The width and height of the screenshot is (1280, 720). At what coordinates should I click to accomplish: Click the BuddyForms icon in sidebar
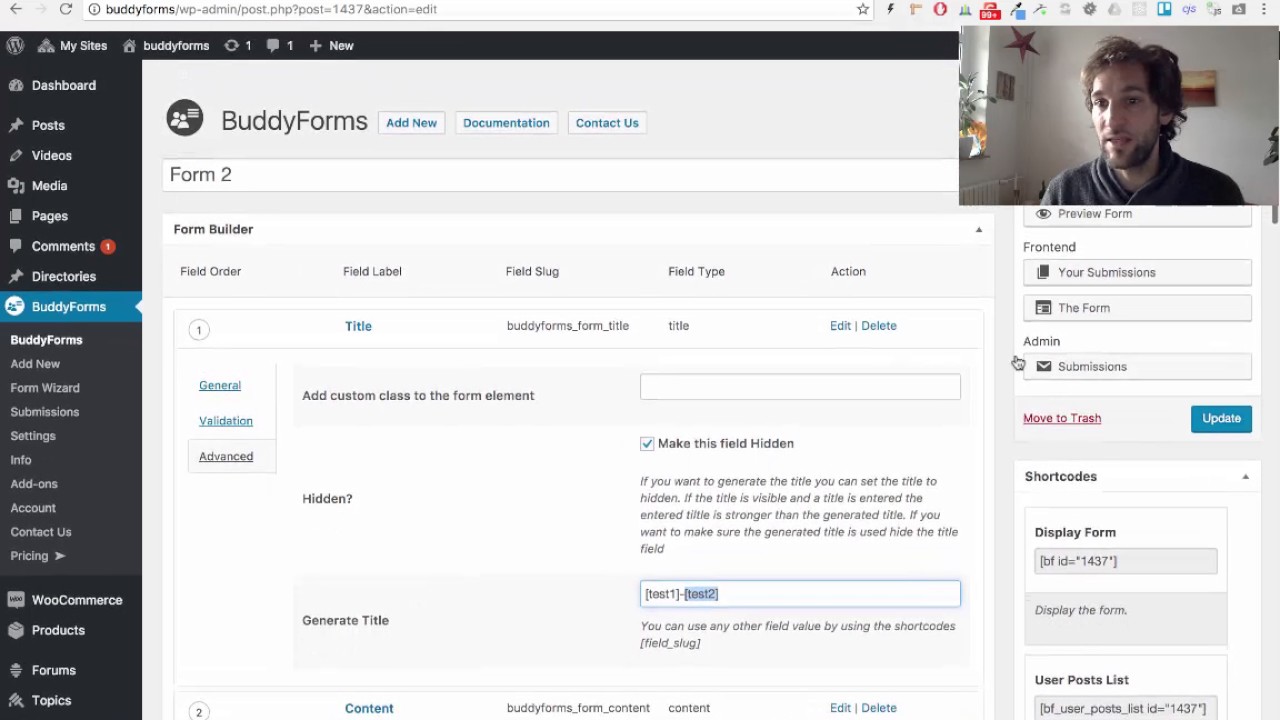click(15, 307)
